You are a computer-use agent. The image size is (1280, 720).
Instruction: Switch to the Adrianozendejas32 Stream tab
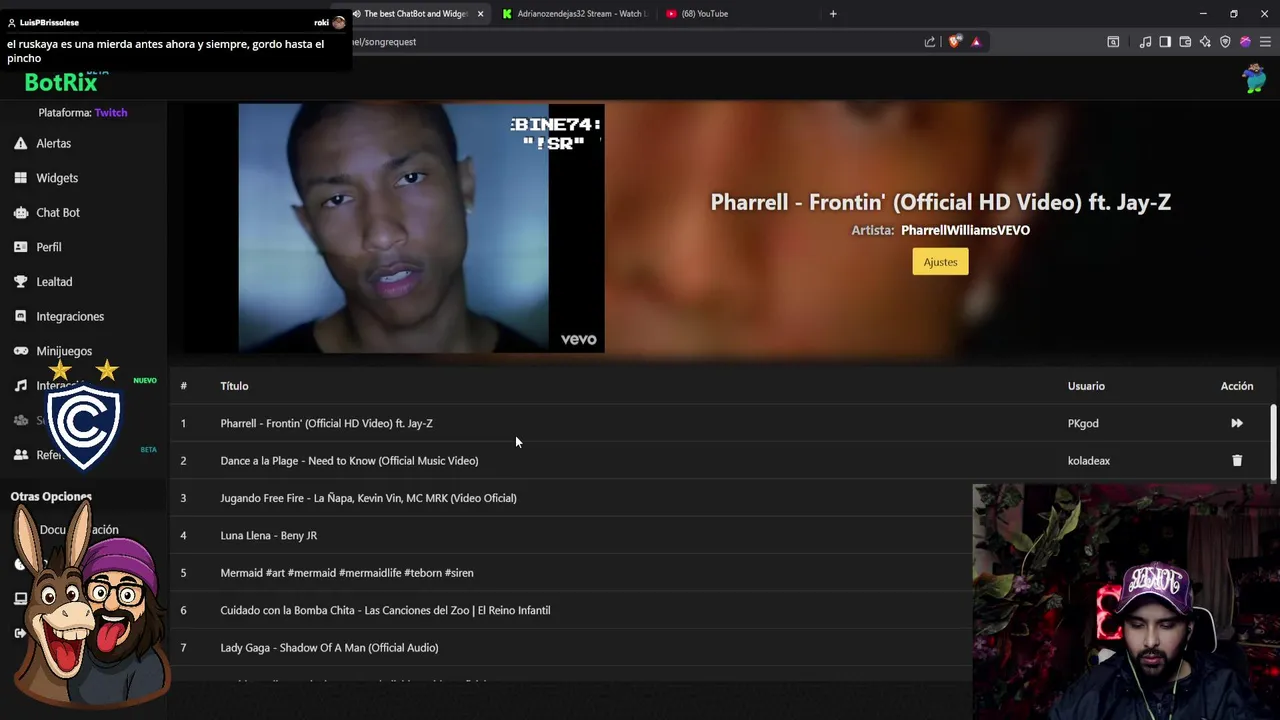pyautogui.click(x=576, y=14)
